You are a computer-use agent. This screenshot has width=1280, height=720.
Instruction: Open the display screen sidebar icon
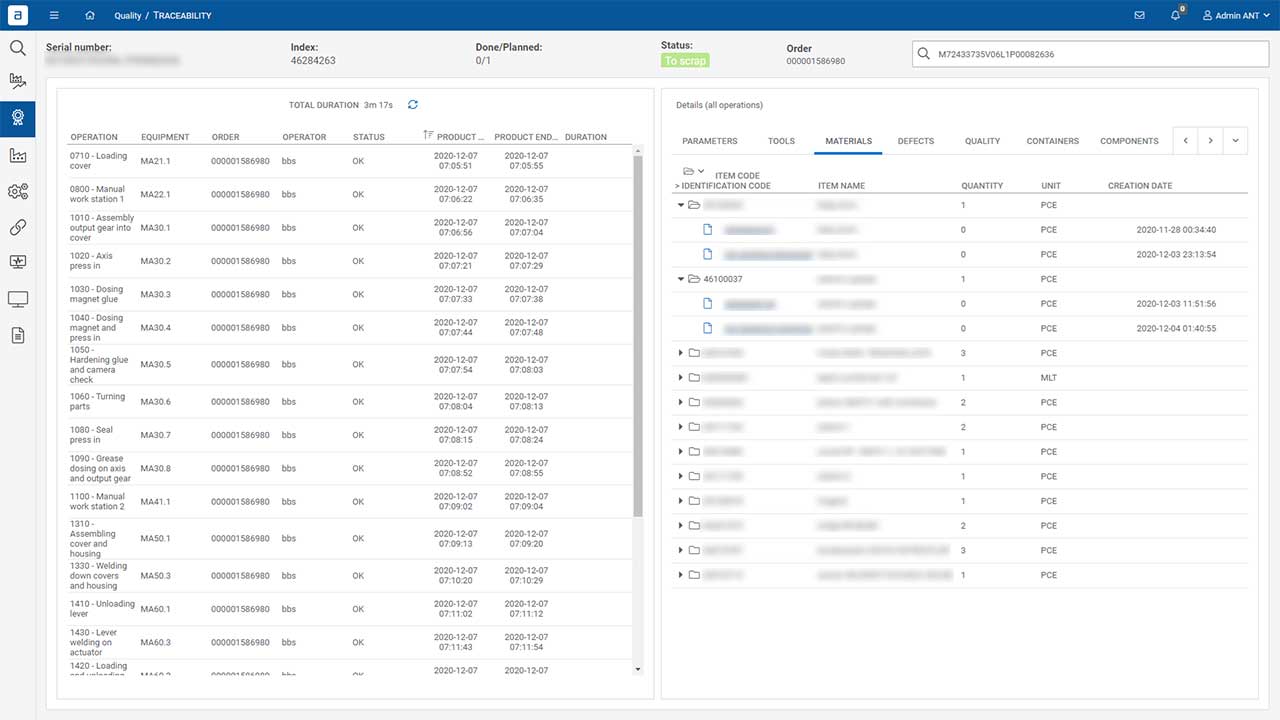click(x=17, y=299)
